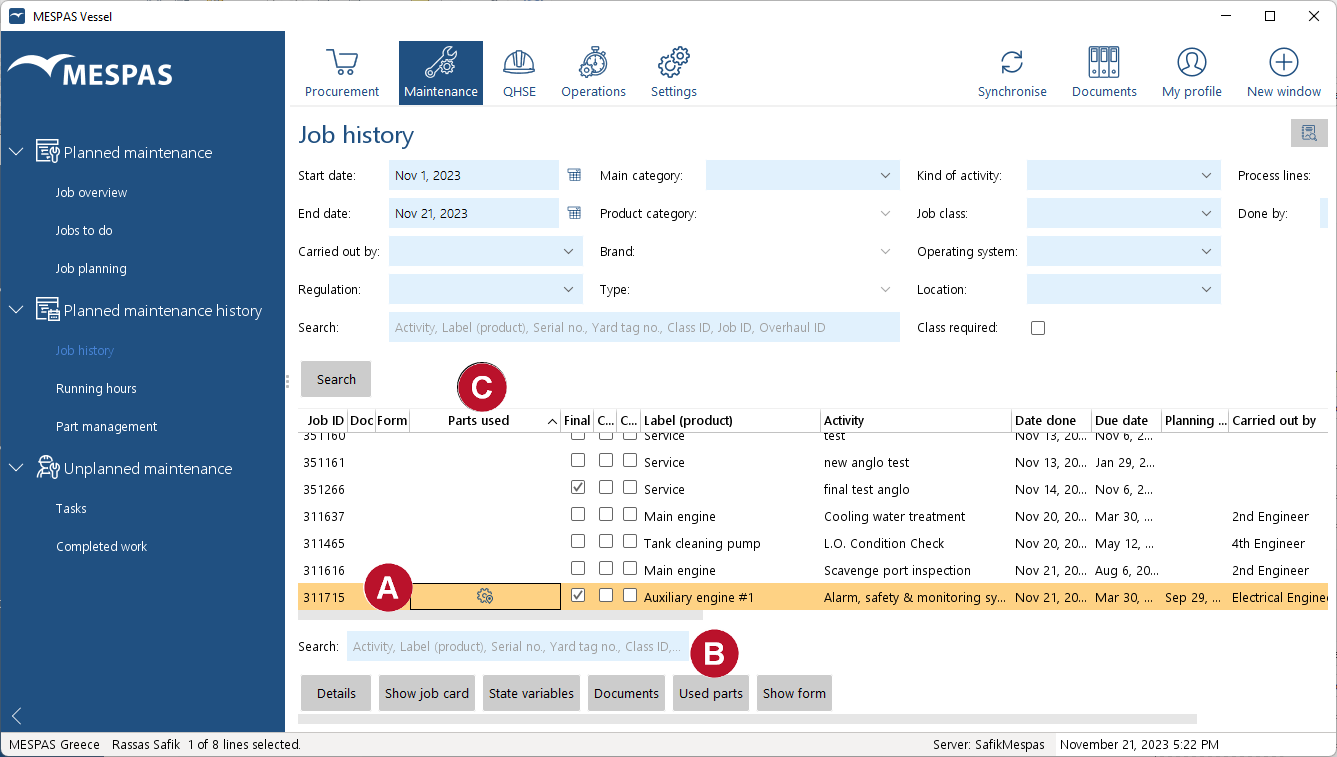Open Settings from the top toolbar
Screen dimensions: 1337x757
pos(674,73)
